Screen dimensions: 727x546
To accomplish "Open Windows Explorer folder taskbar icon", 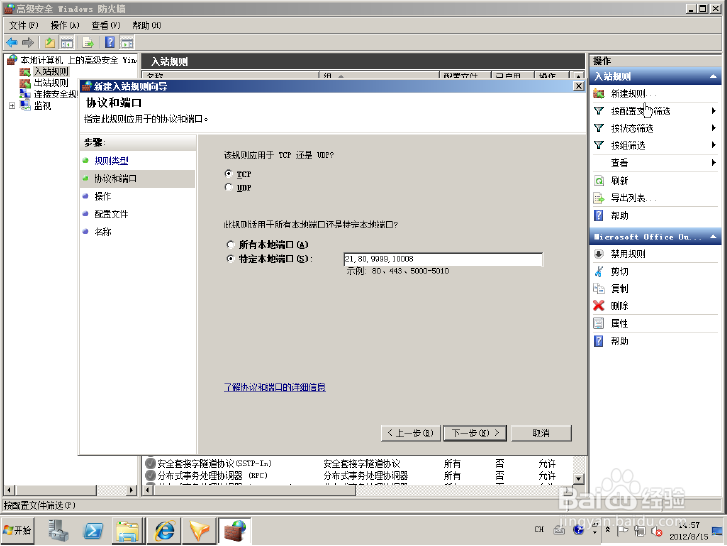I will click(x=127, y=531).
